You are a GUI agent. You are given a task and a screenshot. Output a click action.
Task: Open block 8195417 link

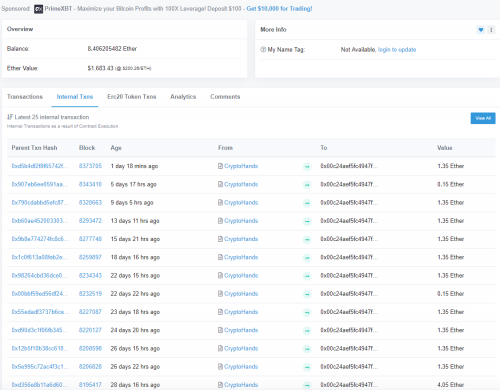[x=90, y=385]
